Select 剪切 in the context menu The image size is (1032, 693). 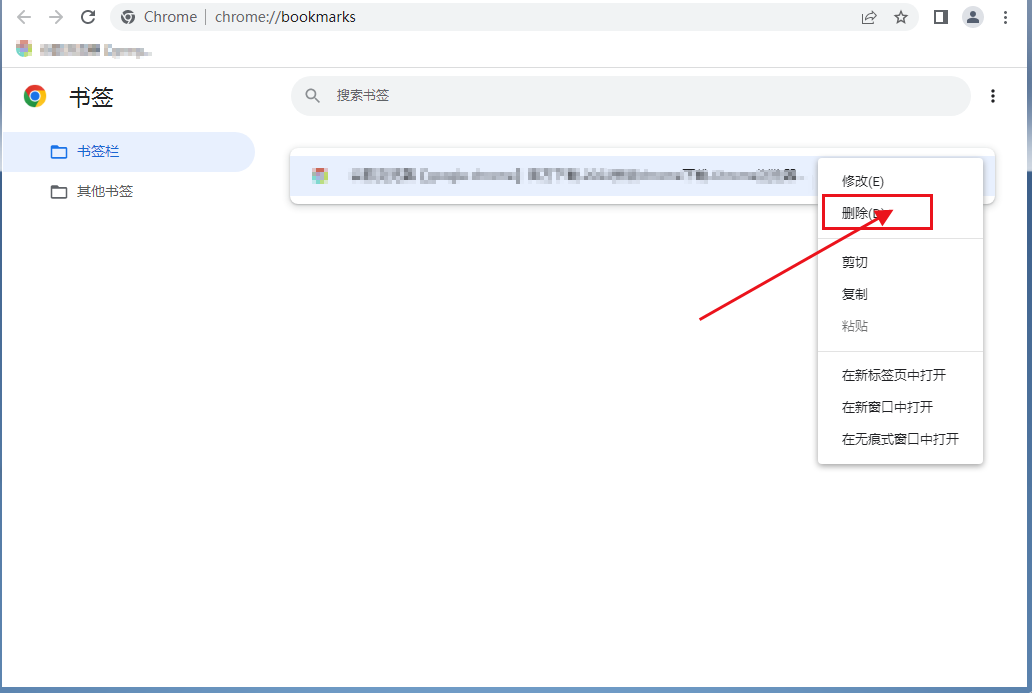point(855,262)
